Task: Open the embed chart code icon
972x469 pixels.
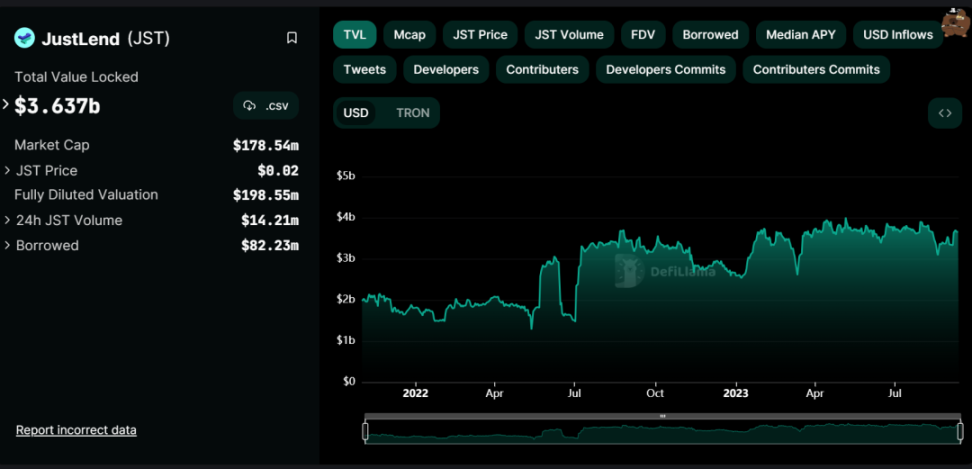Action: tap(945, 113)
